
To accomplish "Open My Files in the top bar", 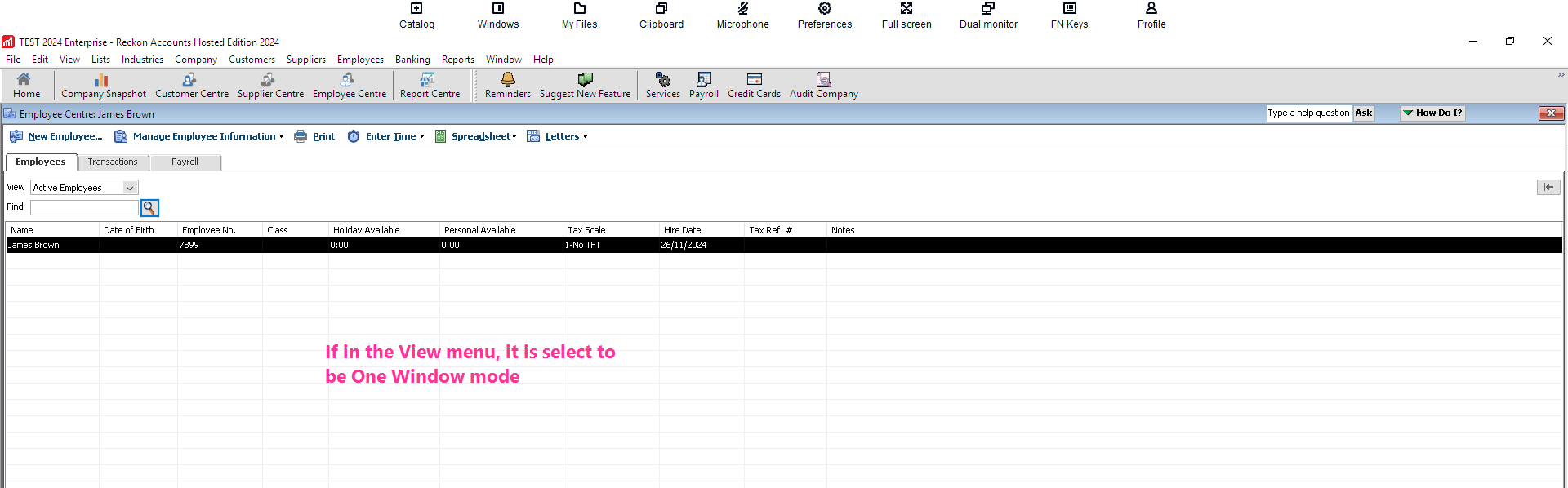I will [580, 16].
